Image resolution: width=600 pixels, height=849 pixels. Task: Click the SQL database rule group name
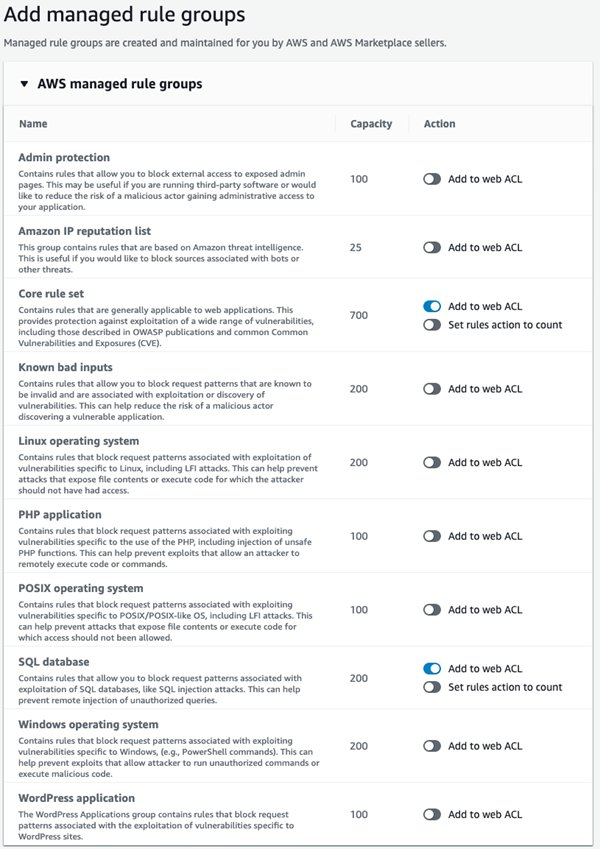coord(53,662)
